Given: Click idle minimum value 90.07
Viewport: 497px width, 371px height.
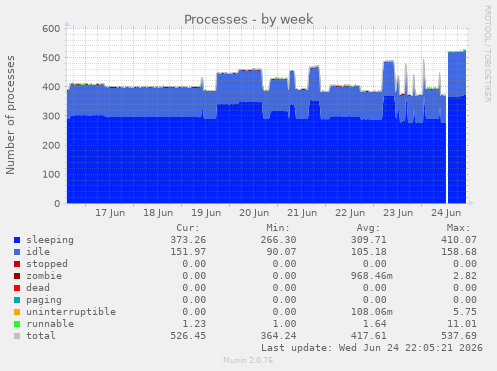Looking at the screenshot, I should pos(281,252).
